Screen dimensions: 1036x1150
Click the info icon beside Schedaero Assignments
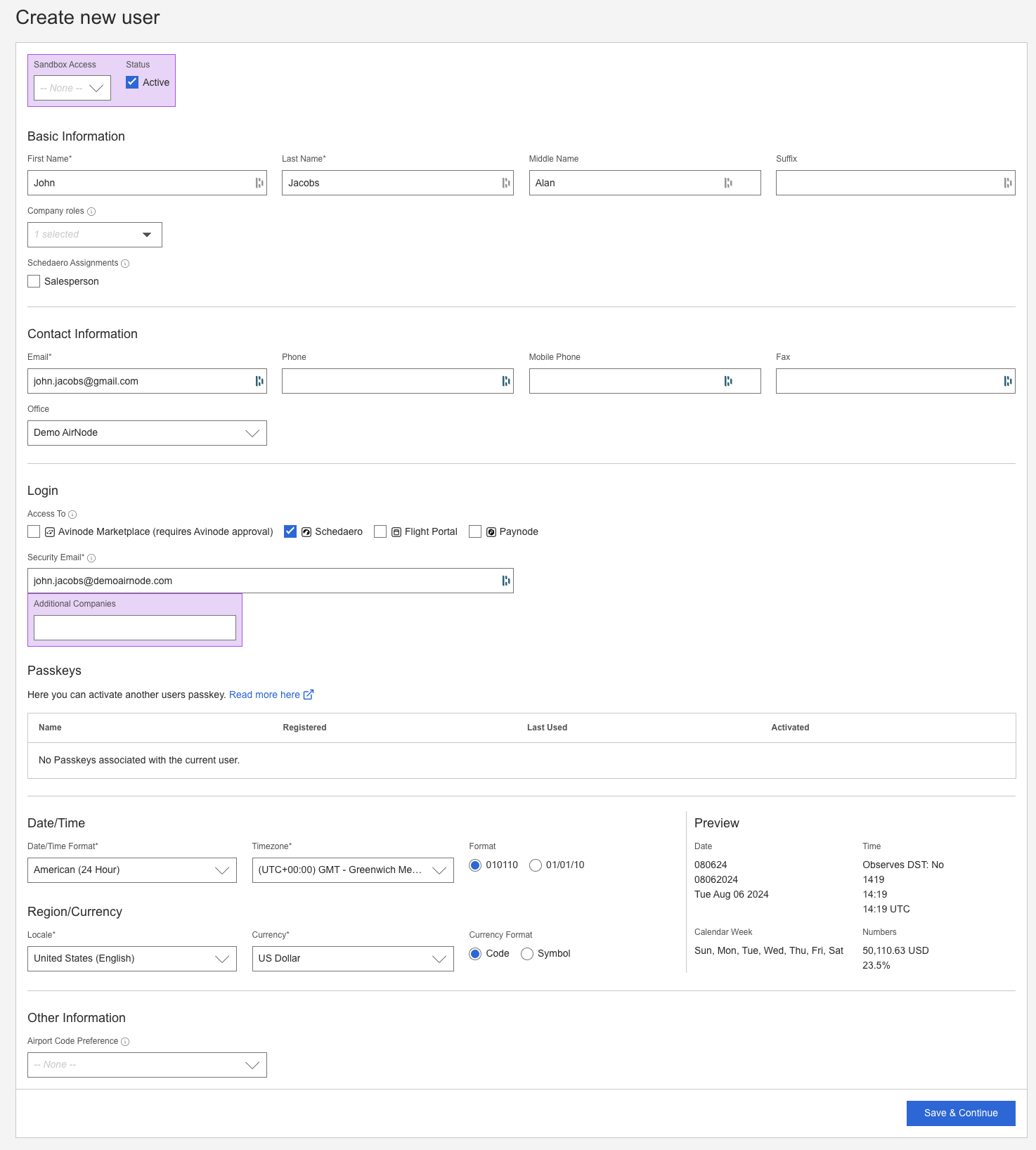click(x=125, y=264)
